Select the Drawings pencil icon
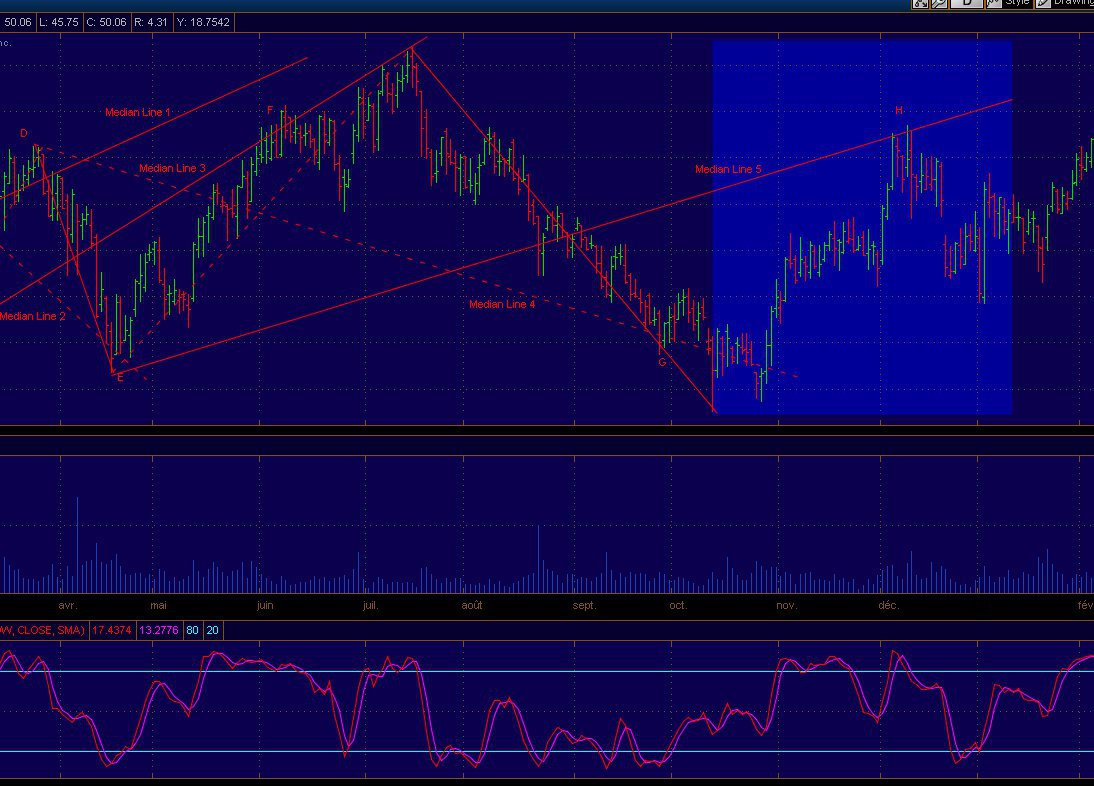Image resolution: width=1094 pixels, height=786 pixels. (x=1043, y=3)
